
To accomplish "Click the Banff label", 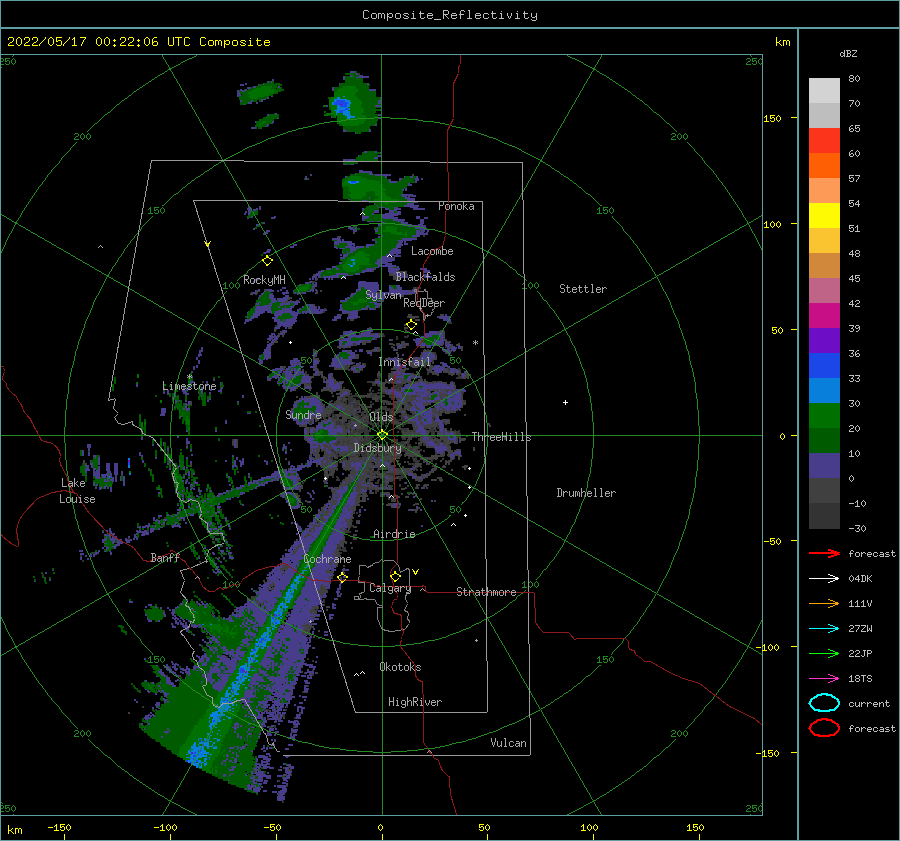I will pyautogui.click(x=165, y=557).
